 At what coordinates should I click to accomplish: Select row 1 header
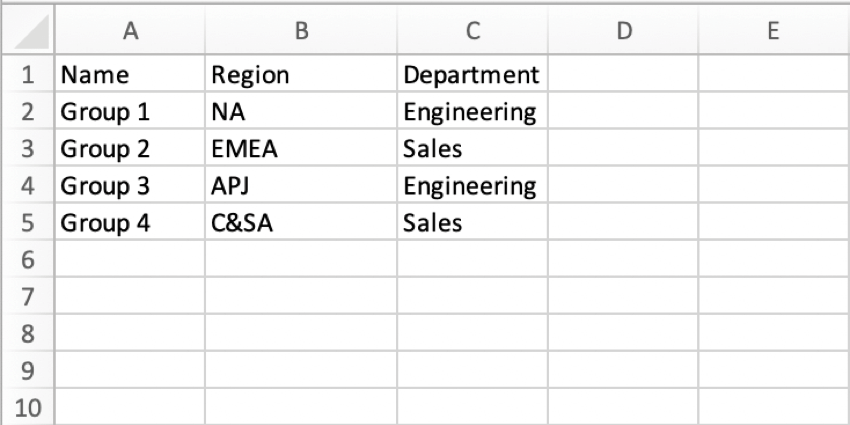click(x=27, y=75)
